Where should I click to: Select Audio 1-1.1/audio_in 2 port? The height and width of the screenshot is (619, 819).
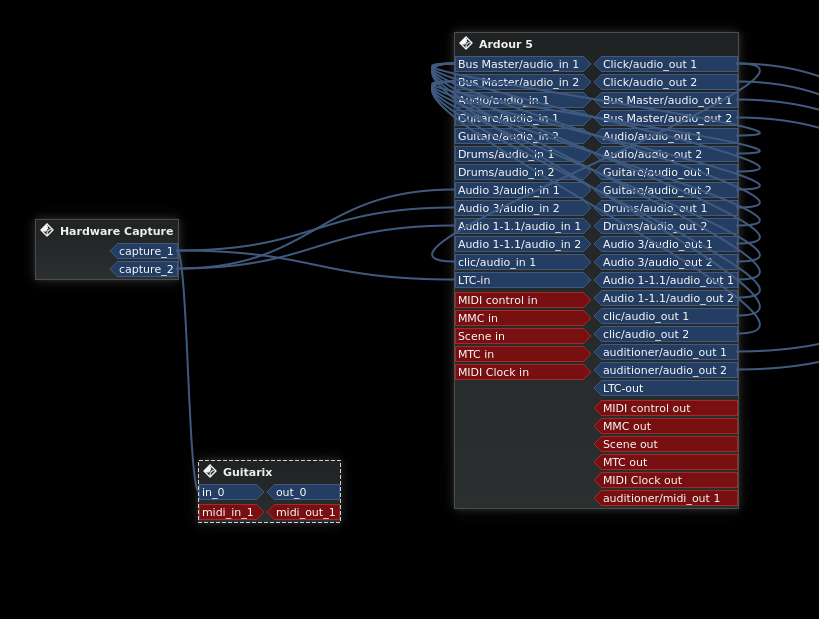pos(523,244)
